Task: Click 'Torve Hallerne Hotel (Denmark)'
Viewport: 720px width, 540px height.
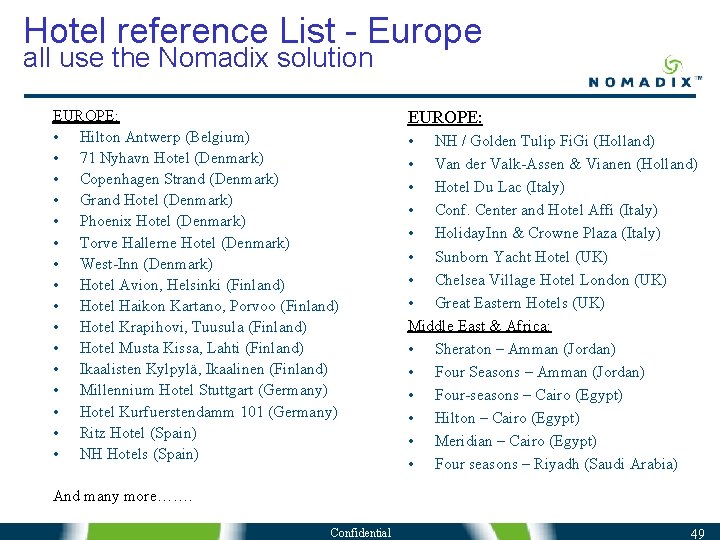Action: (185, 243)
